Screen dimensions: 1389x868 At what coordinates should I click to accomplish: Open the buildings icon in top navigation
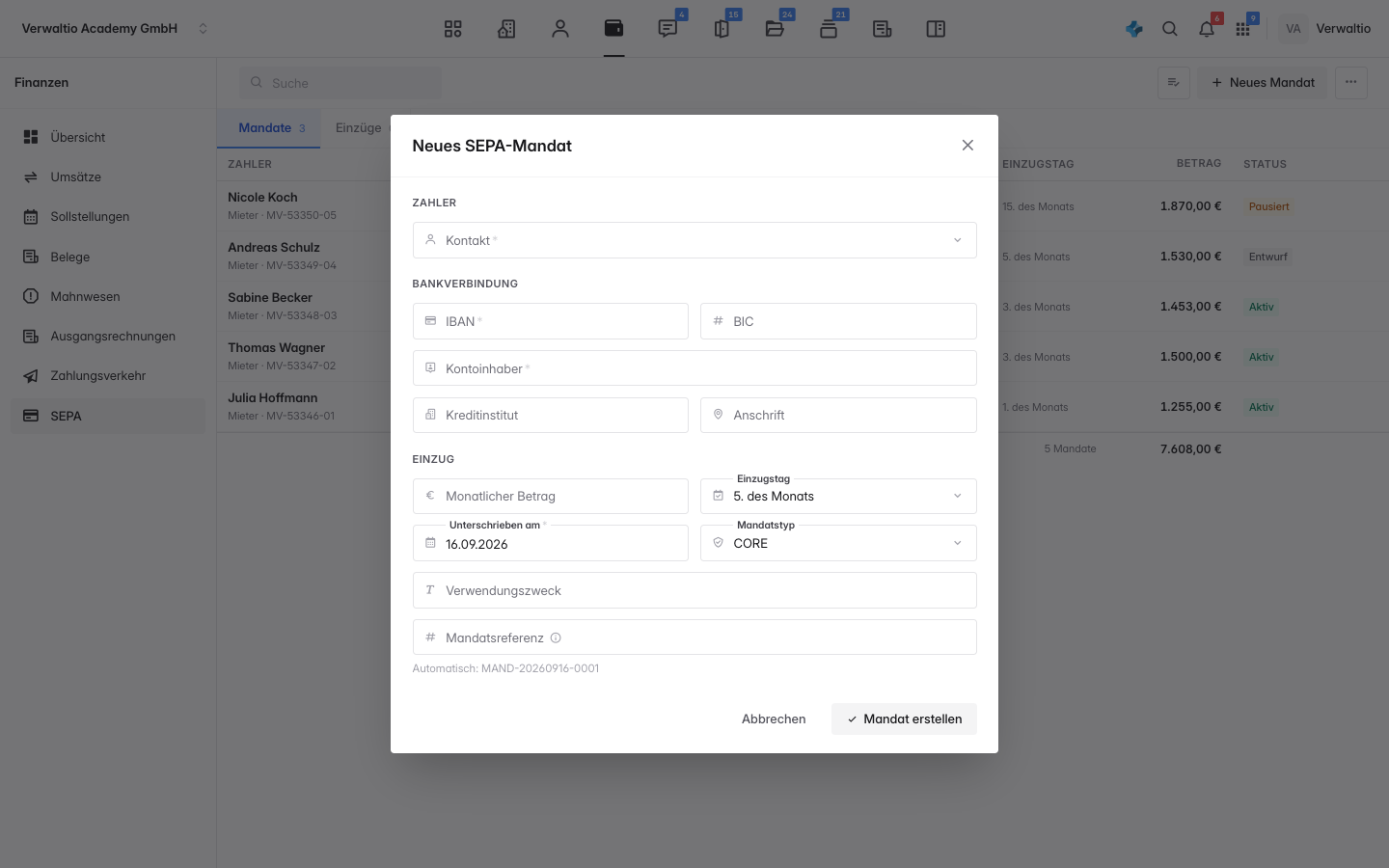click(506, 29)
